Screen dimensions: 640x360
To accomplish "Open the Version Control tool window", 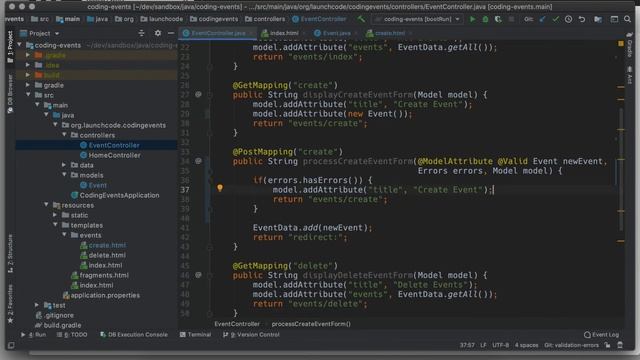I will coord(251,335).
